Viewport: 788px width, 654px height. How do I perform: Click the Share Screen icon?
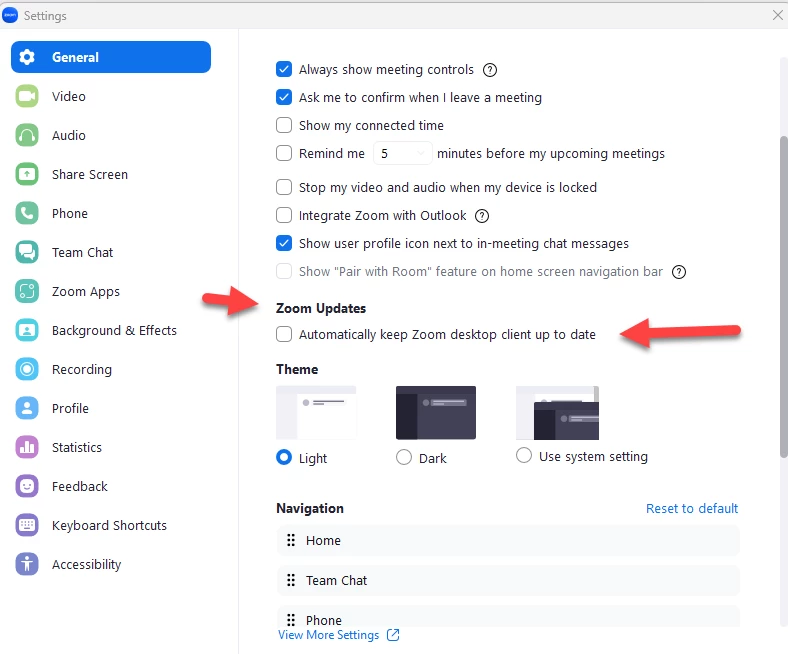pyautogui.click(x=27, y=174)
